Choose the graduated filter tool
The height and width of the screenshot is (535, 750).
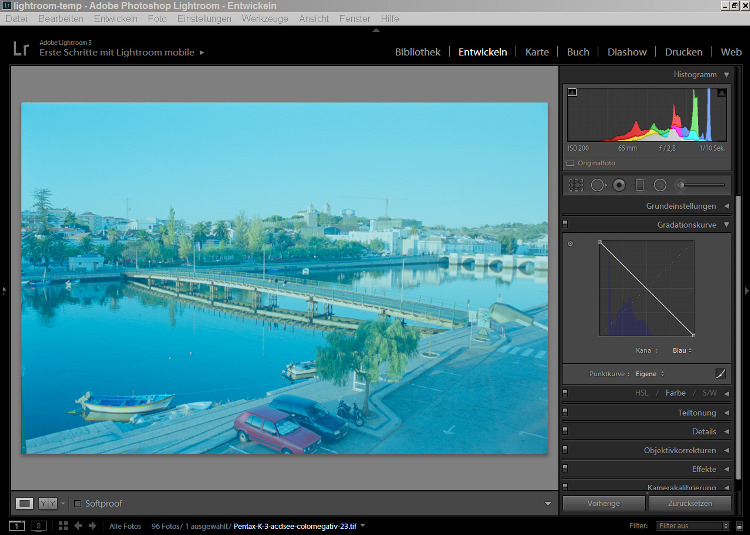click(640, 185)
